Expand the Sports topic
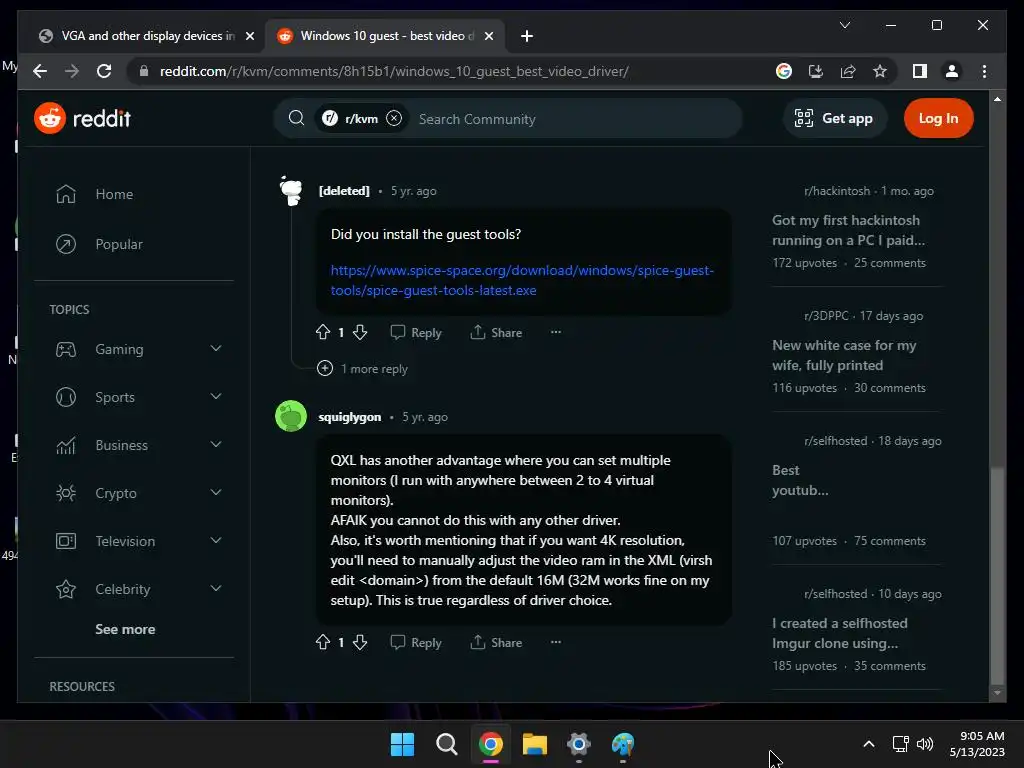The width and height of the screenshot is (1024, 768). 216,396
